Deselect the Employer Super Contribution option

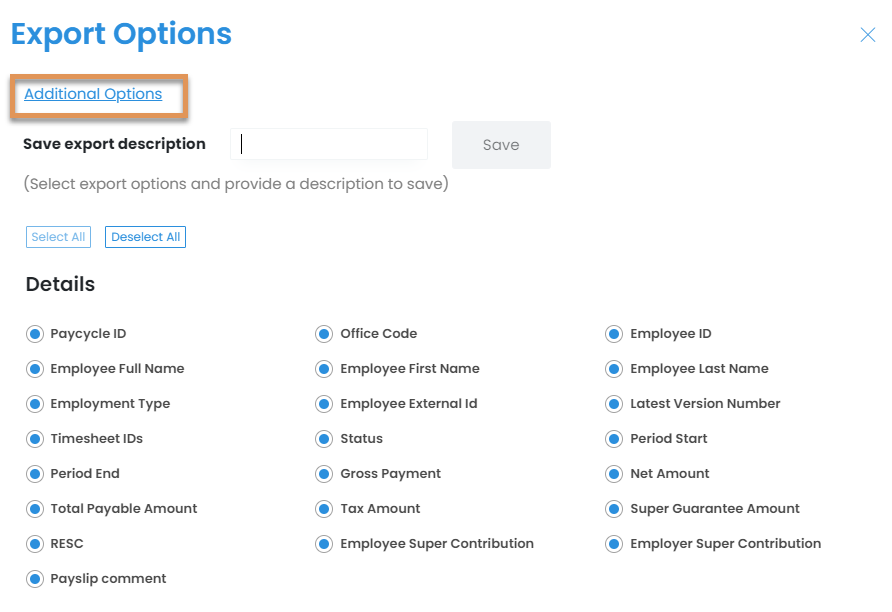(614, 544)
